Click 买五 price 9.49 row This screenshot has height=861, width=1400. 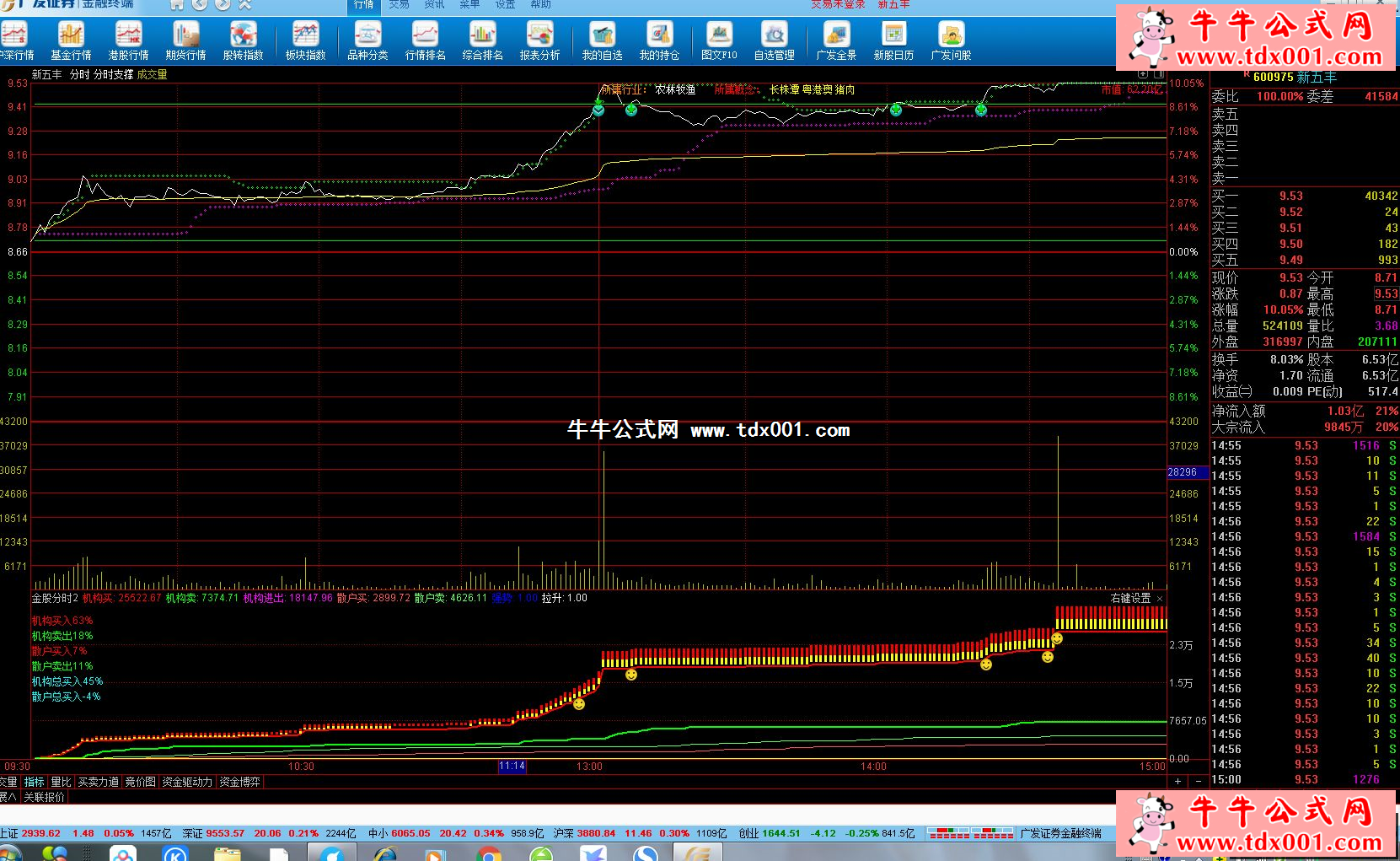[1305, 260]
